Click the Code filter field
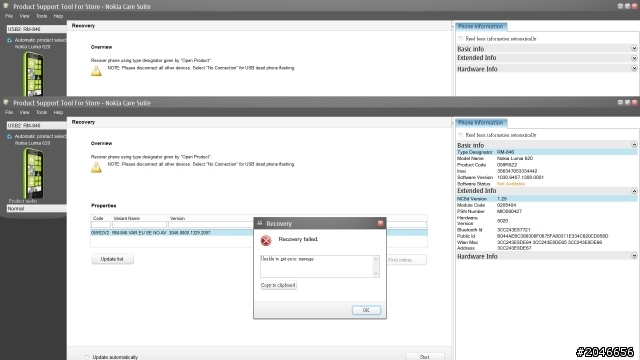 101,224
